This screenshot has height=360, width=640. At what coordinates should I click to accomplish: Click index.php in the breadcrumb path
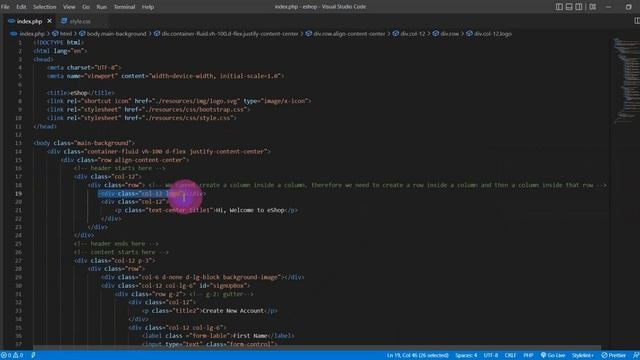(x=32, y=34)
